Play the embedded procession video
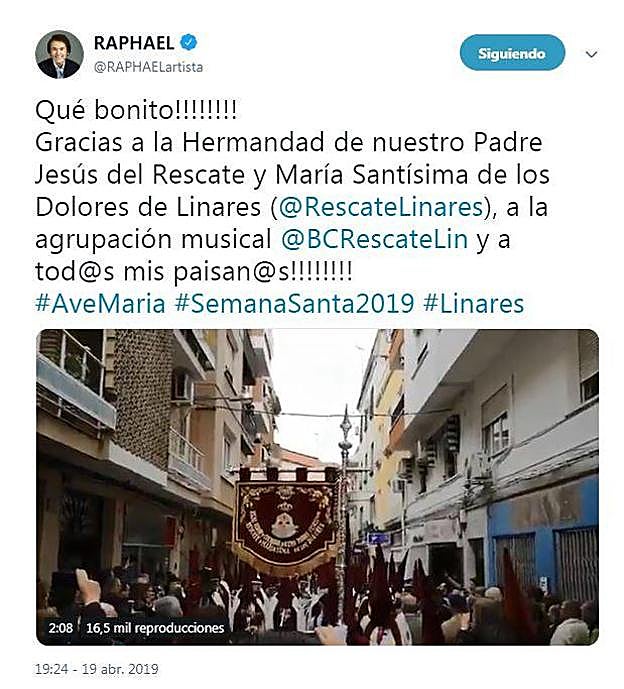624x689 pixels. (x=317, y=487)
